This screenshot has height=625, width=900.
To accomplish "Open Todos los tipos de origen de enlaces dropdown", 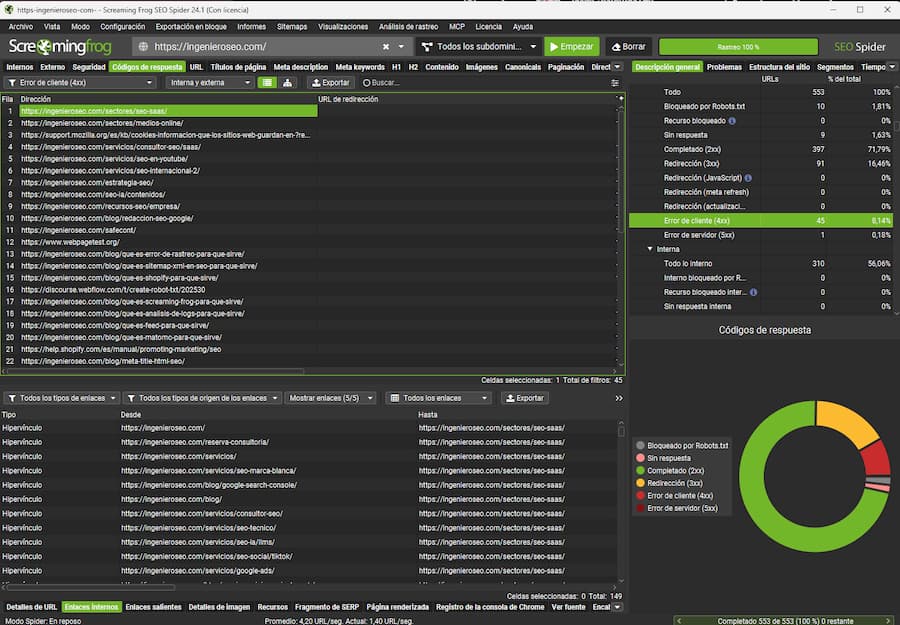I will tap(202, 398).
